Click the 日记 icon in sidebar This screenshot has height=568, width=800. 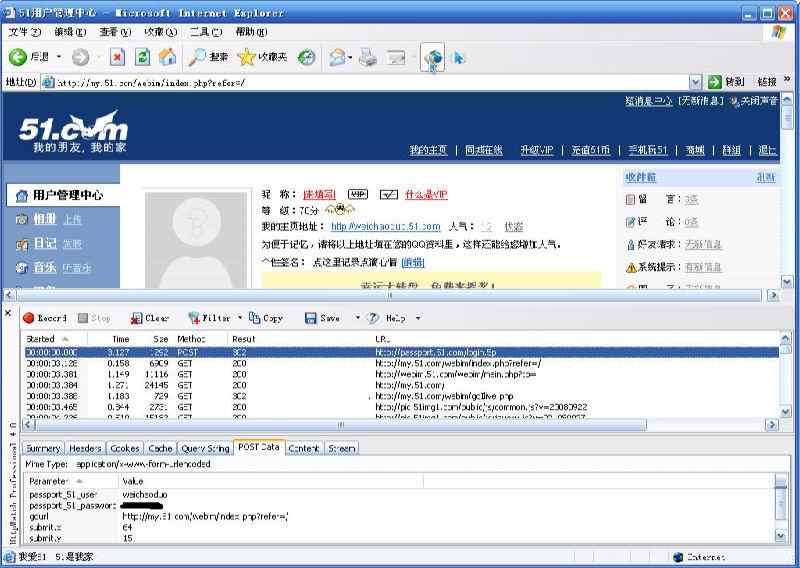21,244
